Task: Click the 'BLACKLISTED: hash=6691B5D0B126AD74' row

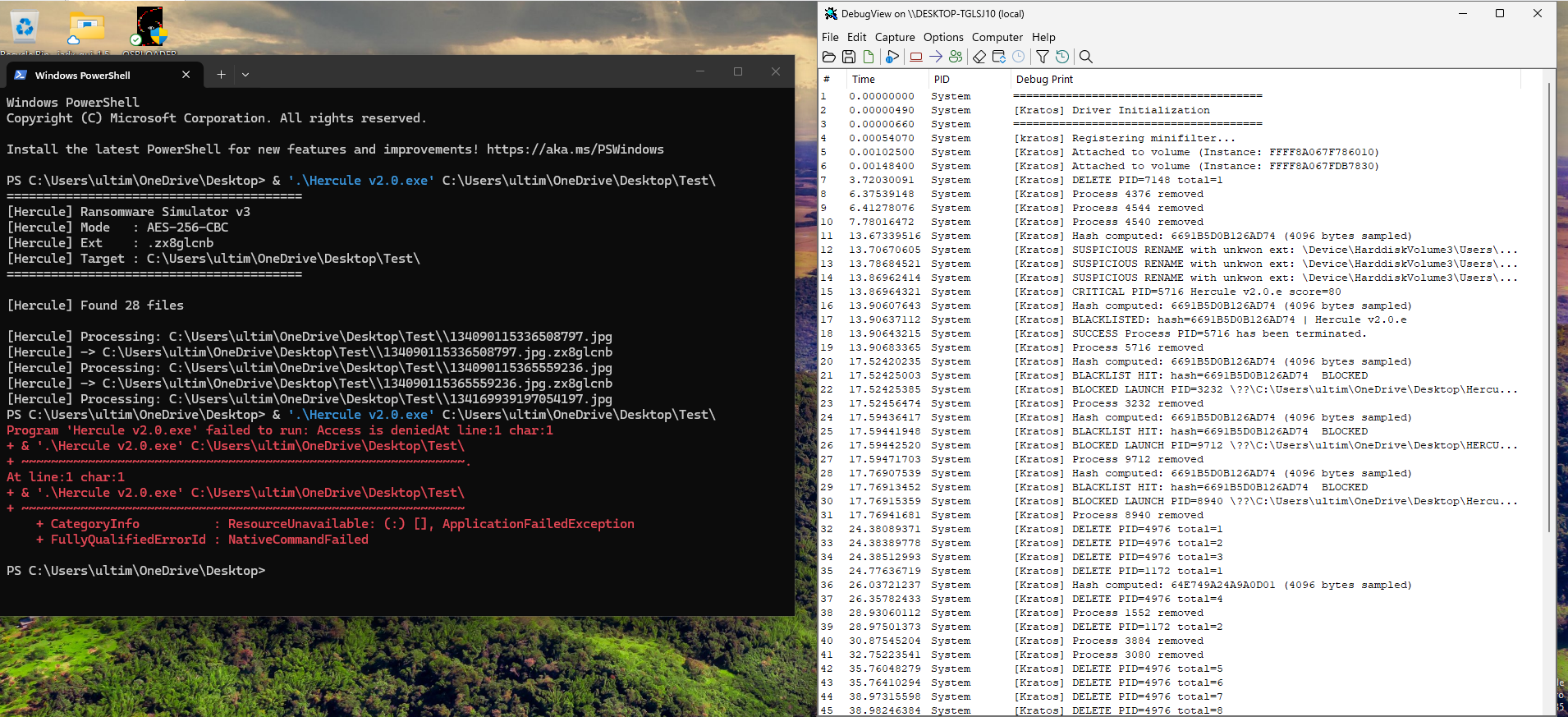Action: [1182, 319]
